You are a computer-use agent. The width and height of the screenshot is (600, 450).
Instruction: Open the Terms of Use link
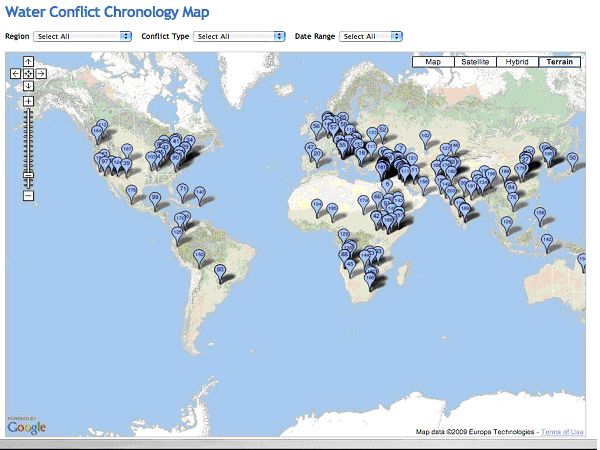pos(562,432)
